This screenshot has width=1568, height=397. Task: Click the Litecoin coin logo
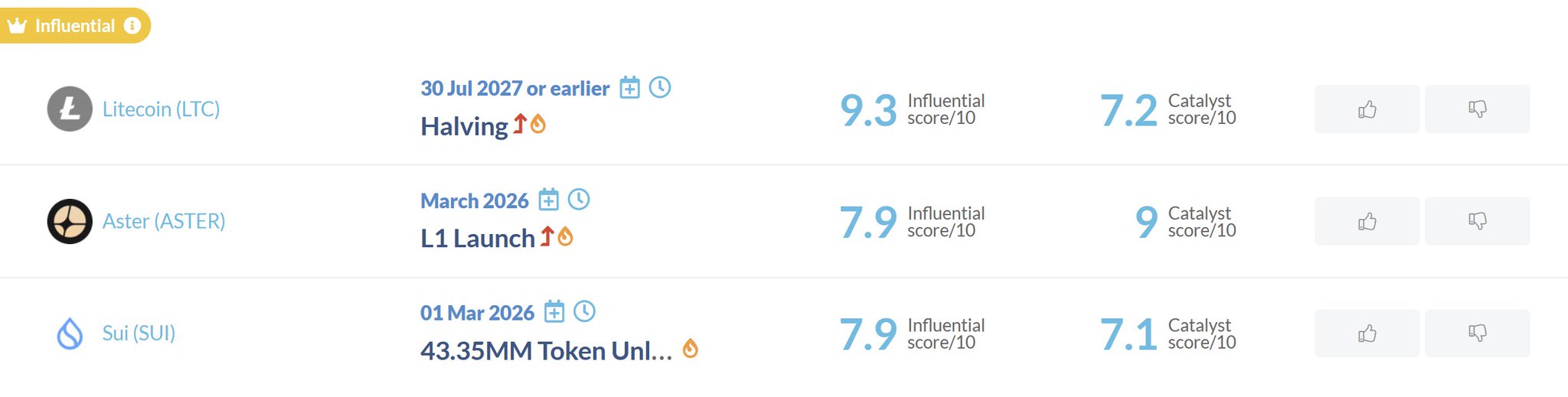pyautogui.click(x=70, y=109)
